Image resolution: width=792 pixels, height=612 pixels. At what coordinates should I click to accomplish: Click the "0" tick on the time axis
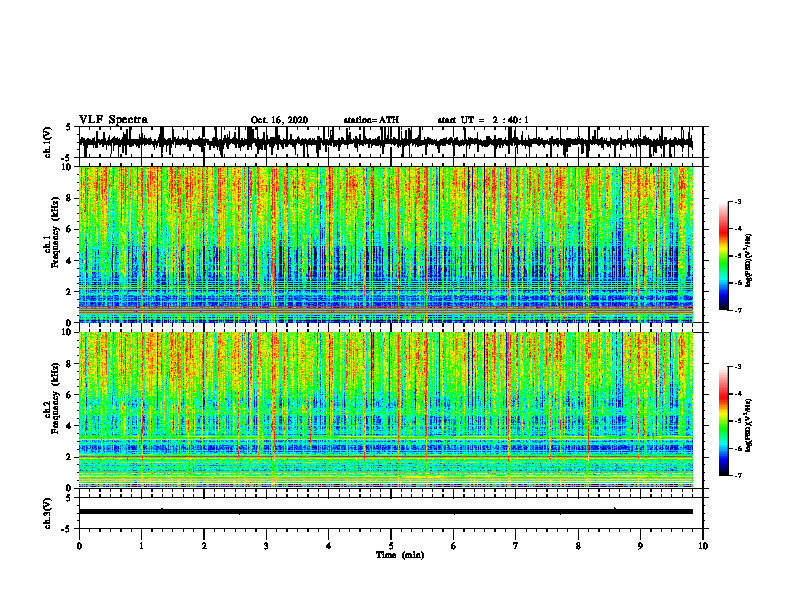pyautogui.click(x=79, y=546)
